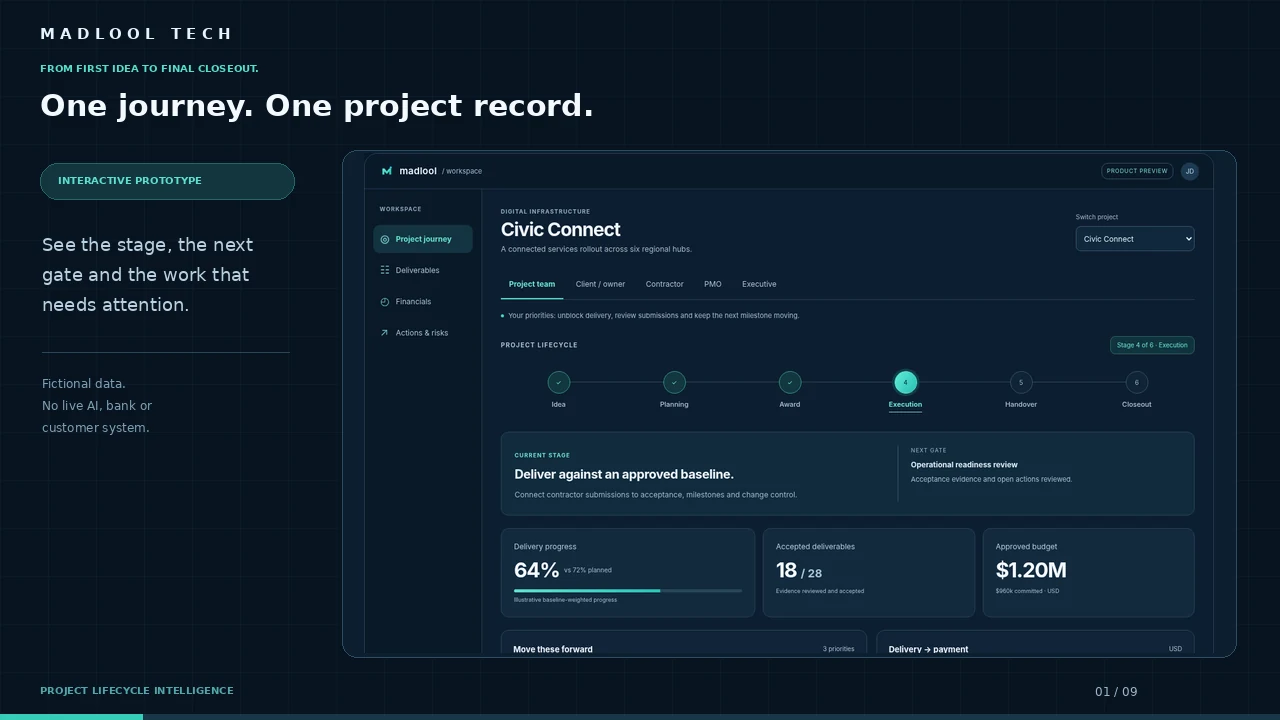The height and width of the screenshot is (720, 1280).
Task: Click the Planning stage checkmark circle
Action: 674,382
